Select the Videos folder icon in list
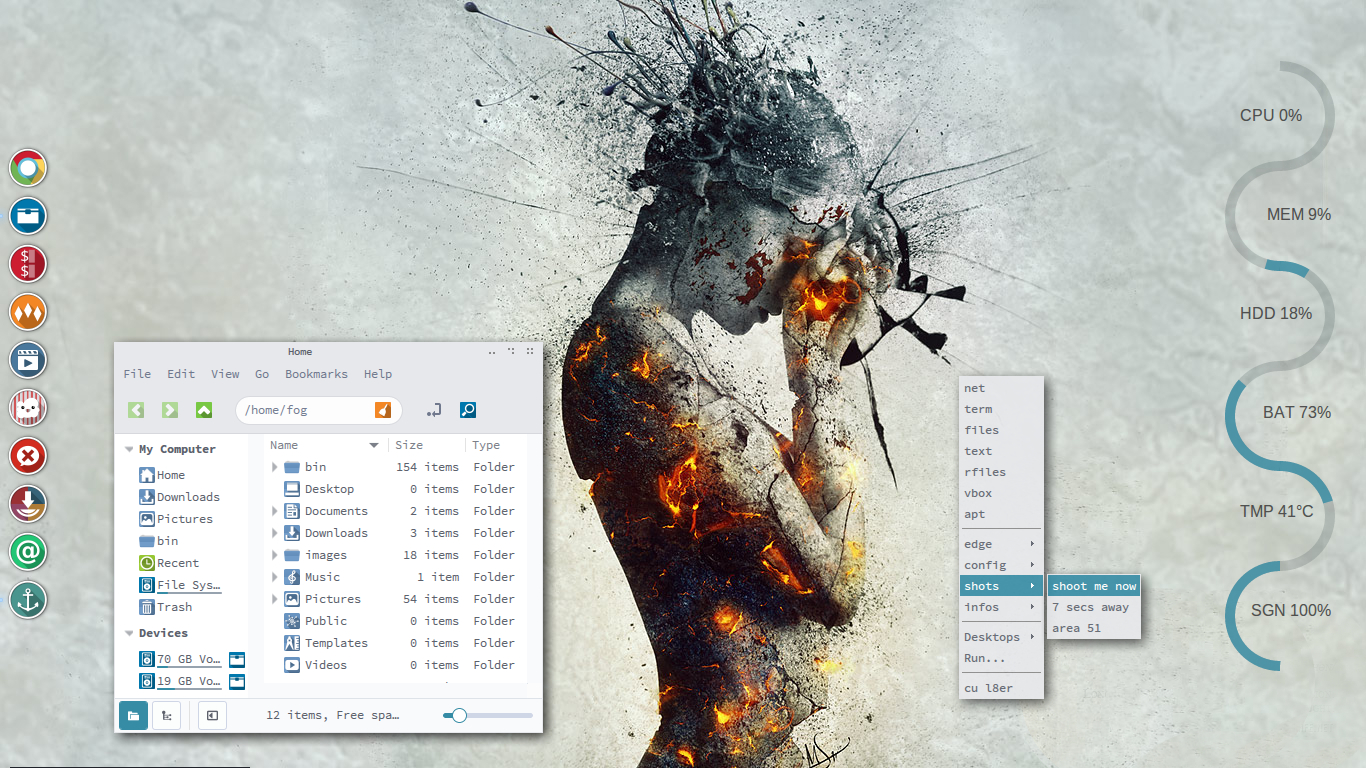This screenshot has width=1366, height=768. coord(292,665)
